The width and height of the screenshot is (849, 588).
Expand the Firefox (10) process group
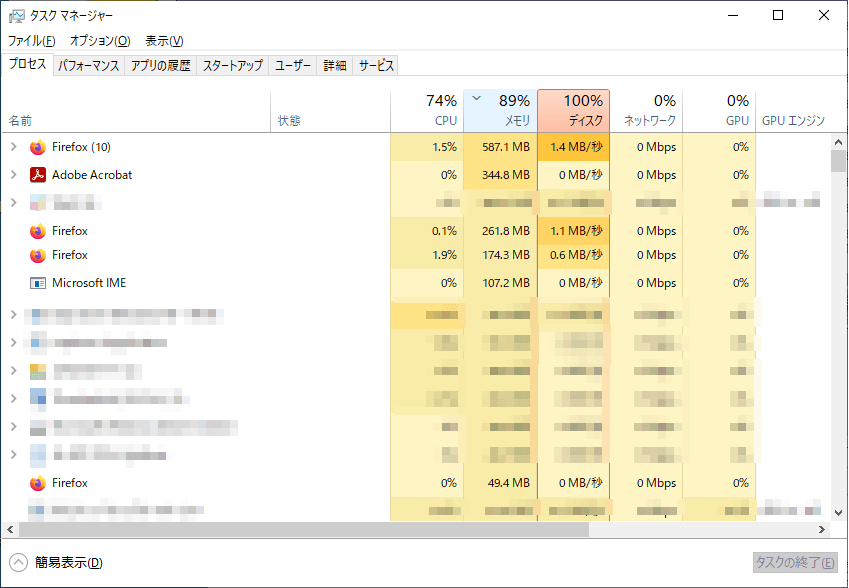click(13, 147)
